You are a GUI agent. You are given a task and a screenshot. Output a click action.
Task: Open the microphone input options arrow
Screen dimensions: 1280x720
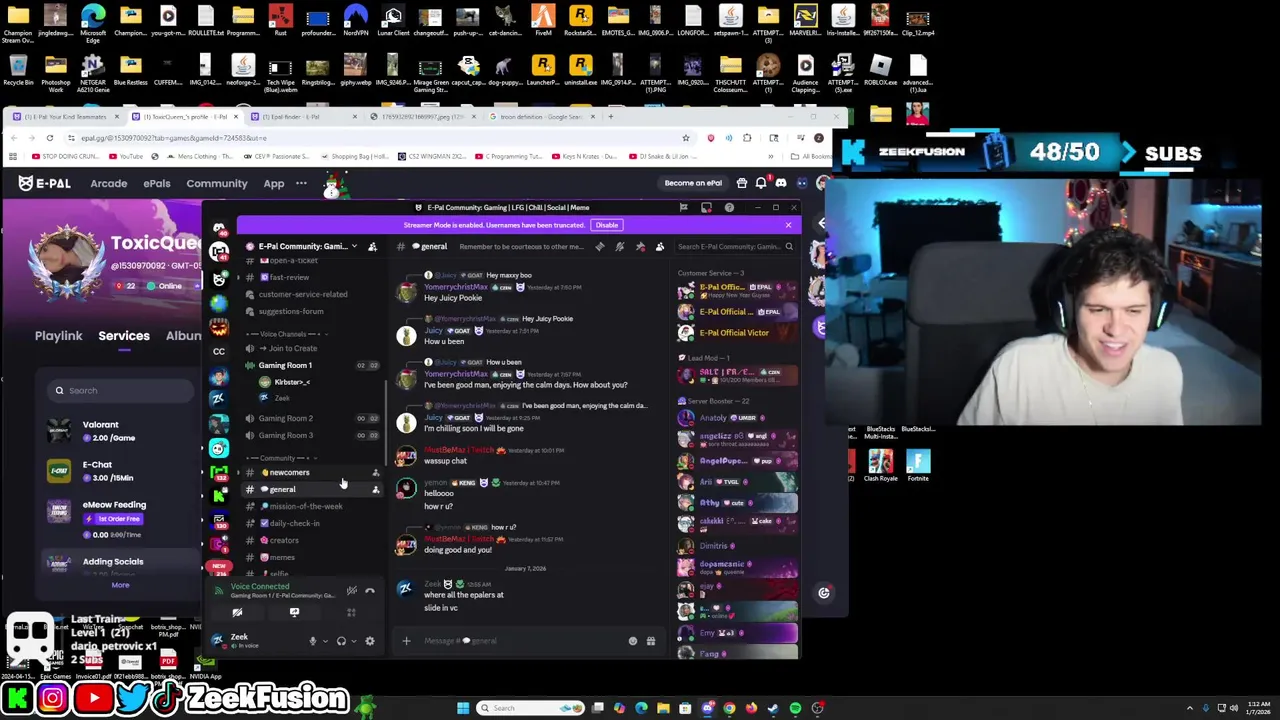click(x=325, y=641)
